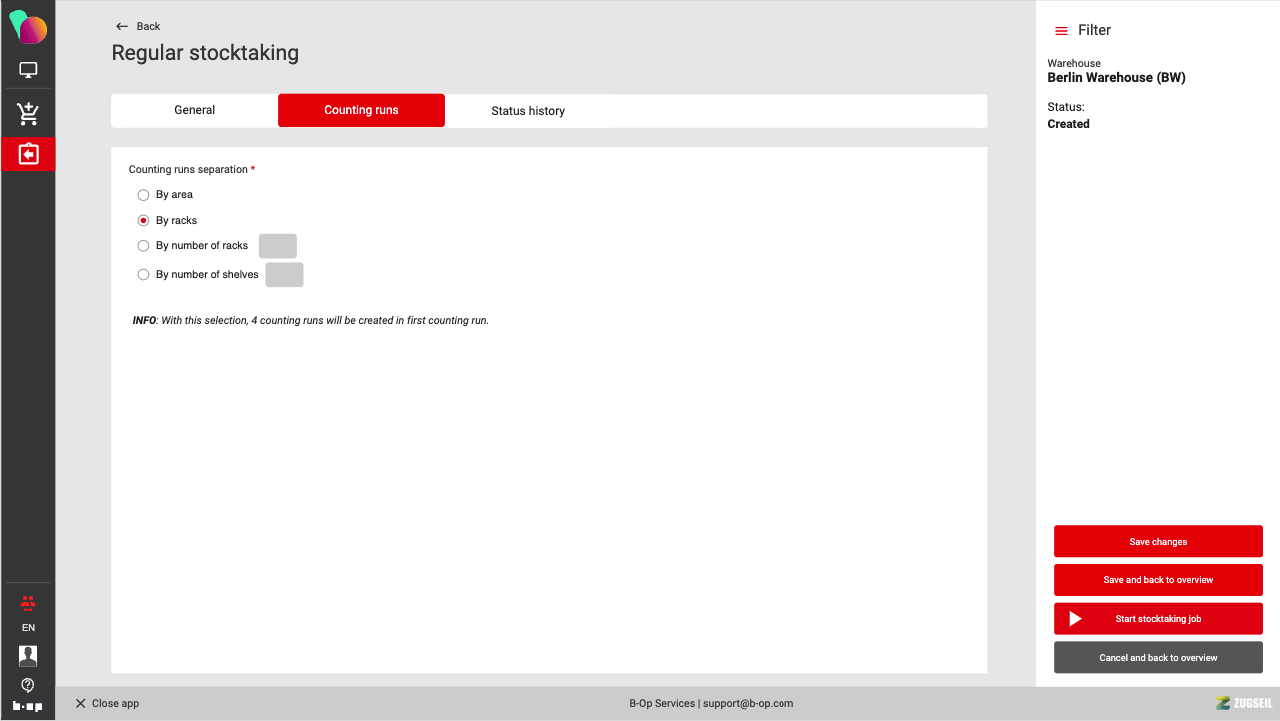Click the number of racks input field
The height and width of the screenshot is (721, 1280).
pos(278,246)
